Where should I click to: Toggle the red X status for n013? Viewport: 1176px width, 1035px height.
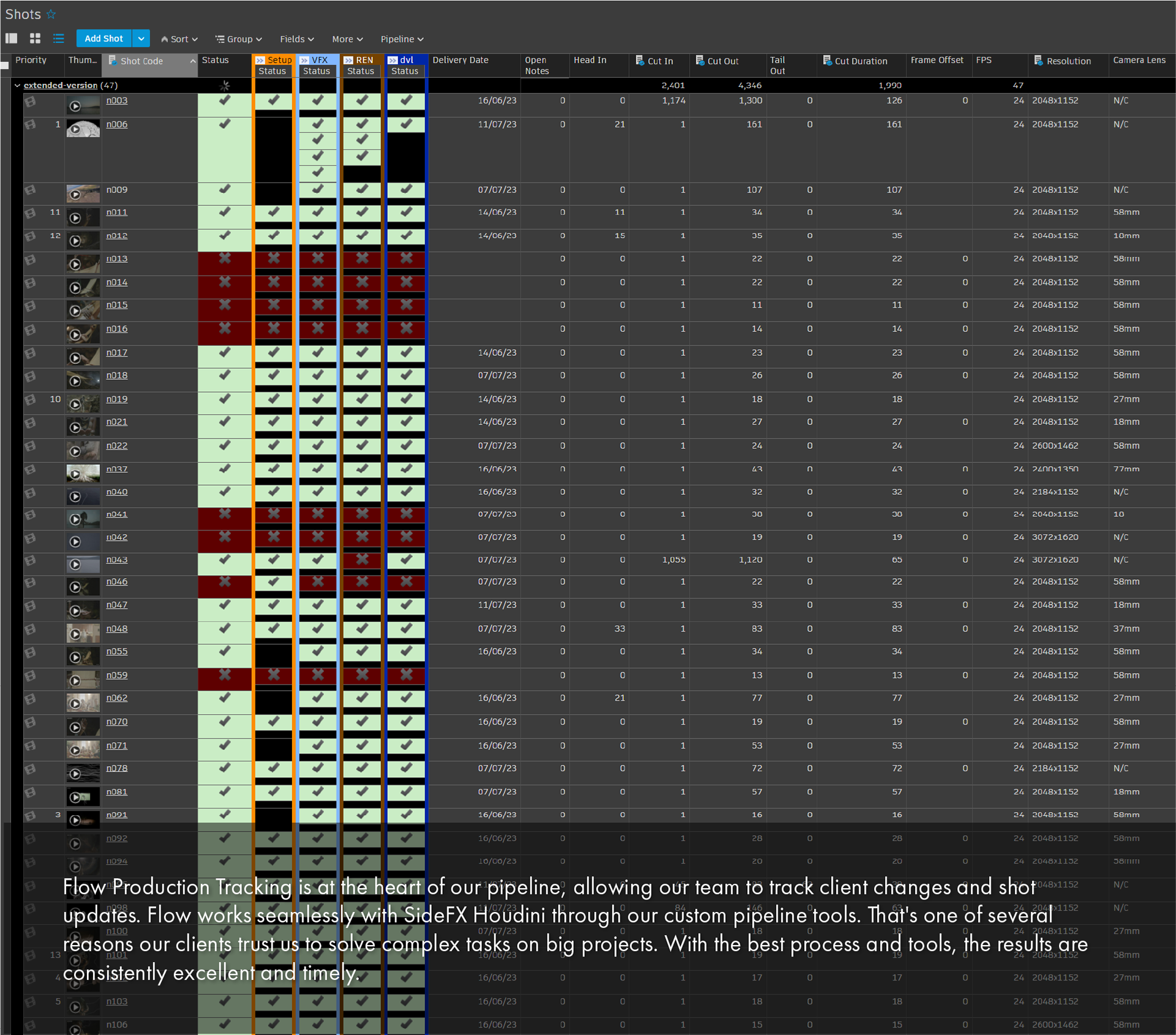point(225,259)
